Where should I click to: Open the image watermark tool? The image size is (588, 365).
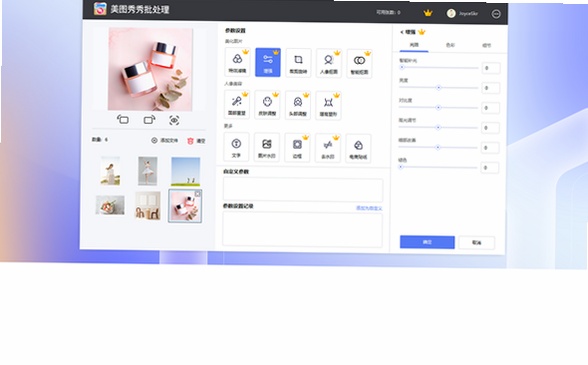tap(267, 147)
